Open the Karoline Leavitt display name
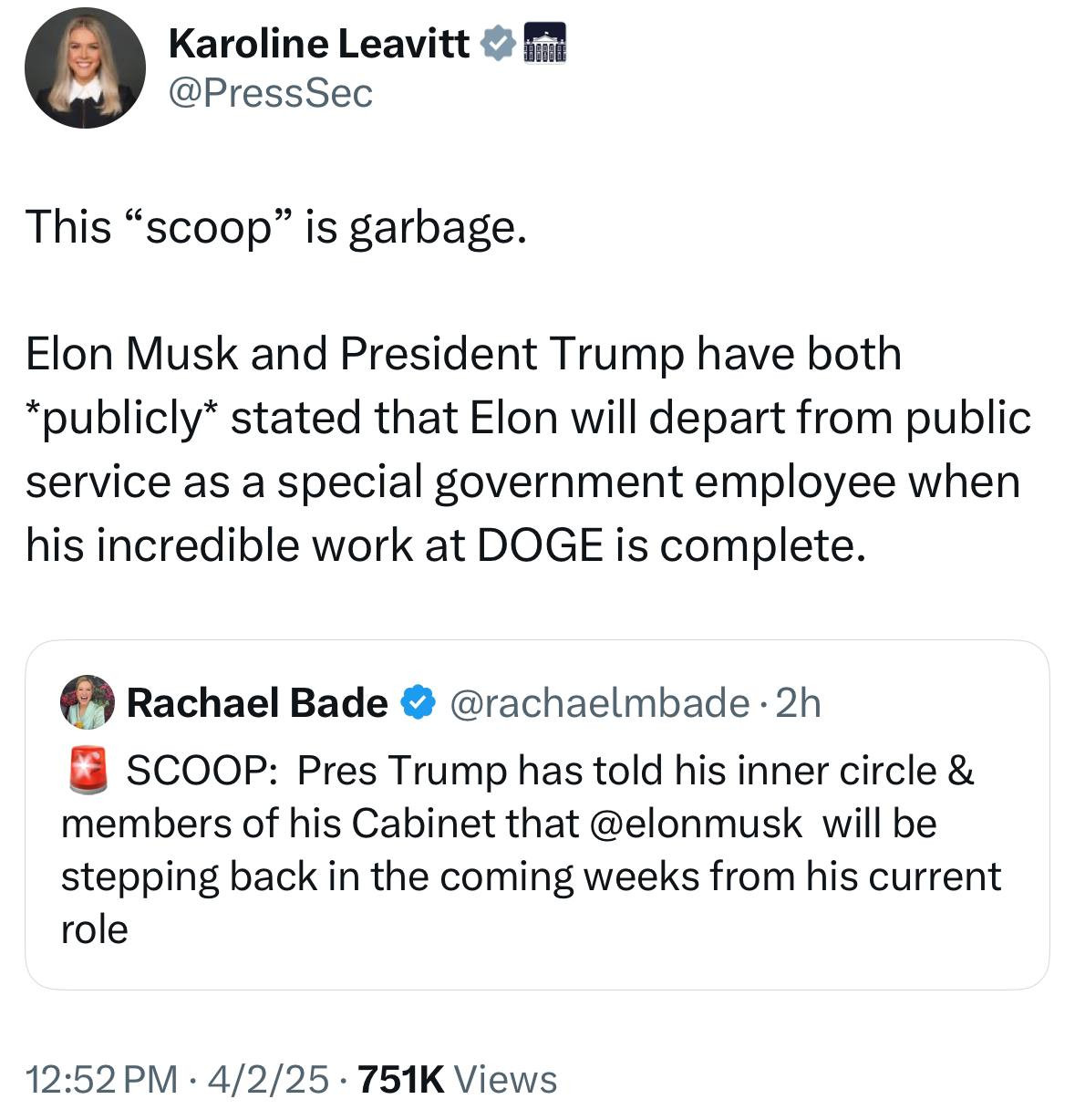 point(319,44)
